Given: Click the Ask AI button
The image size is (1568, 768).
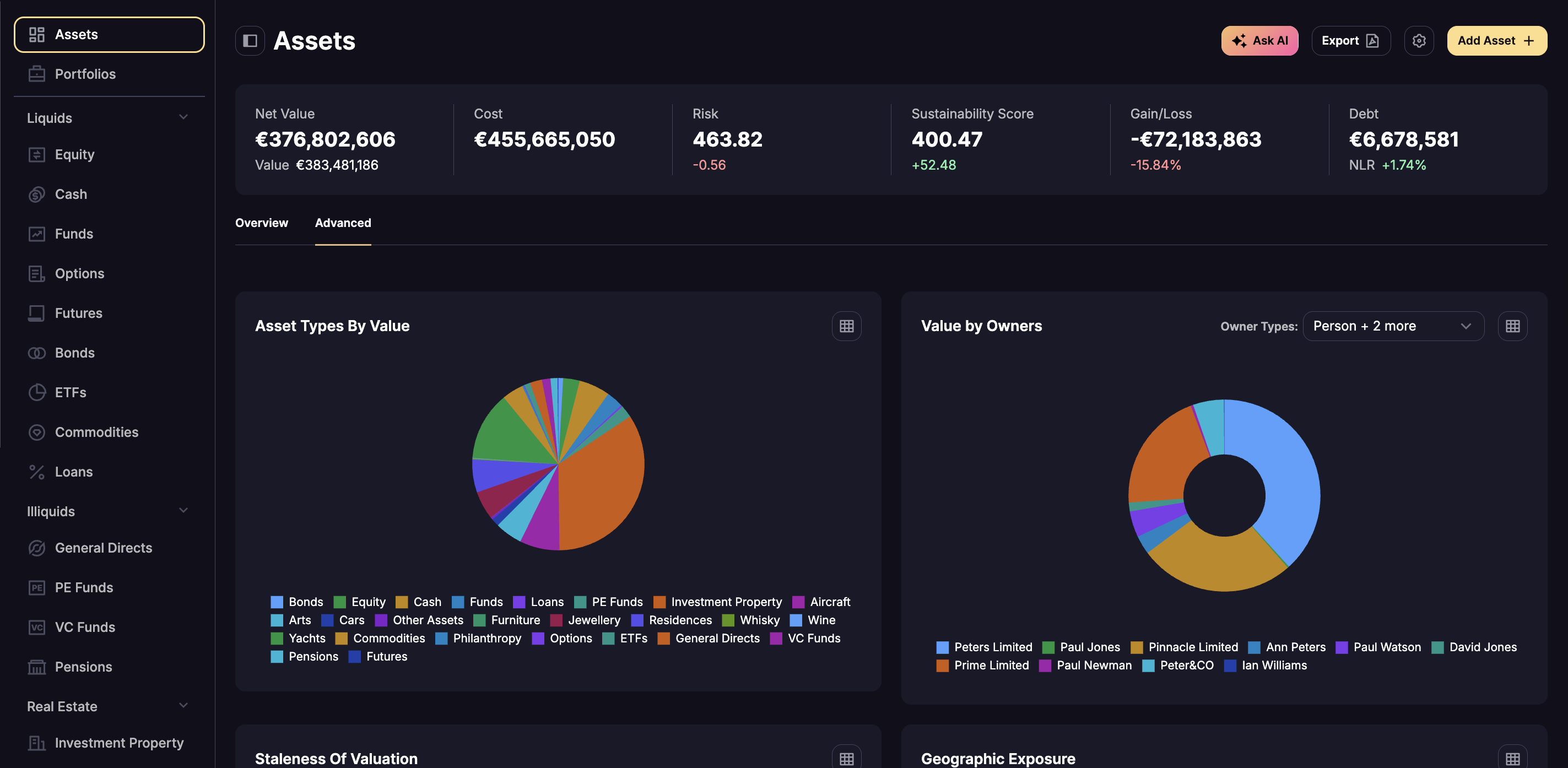Looking at the screenshot, I should (x=1259, y=41).
